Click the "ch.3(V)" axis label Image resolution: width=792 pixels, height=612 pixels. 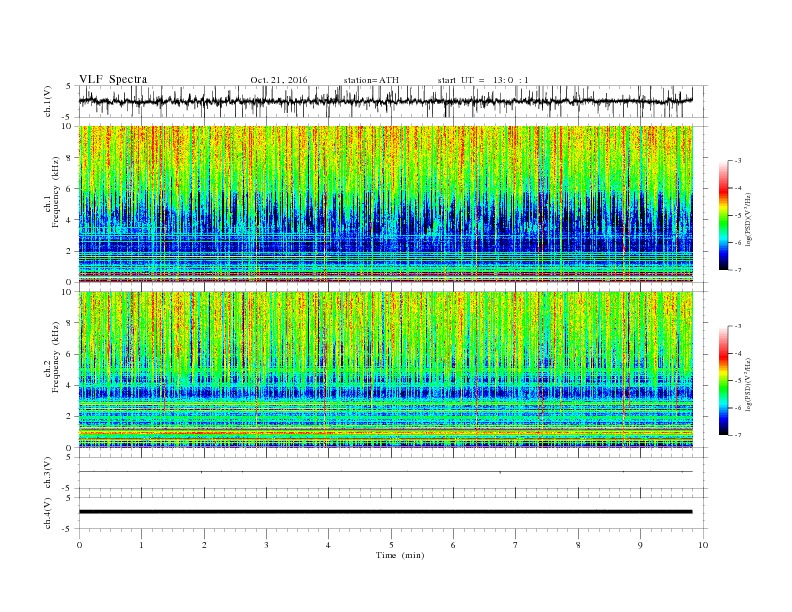48,473
